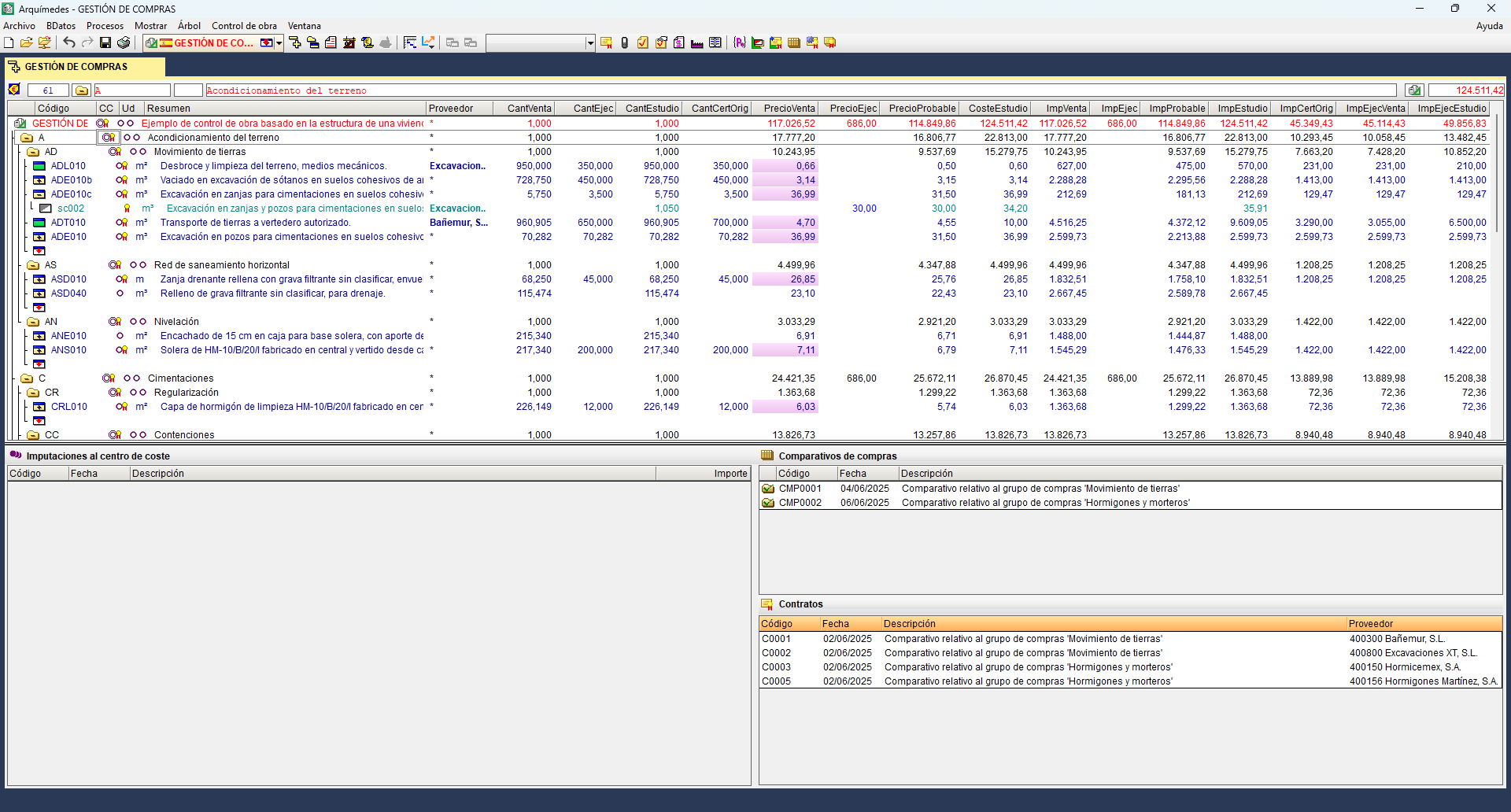
Task: Toggle the CC marker on ANE010 row
Action: (x=120, y=336)
